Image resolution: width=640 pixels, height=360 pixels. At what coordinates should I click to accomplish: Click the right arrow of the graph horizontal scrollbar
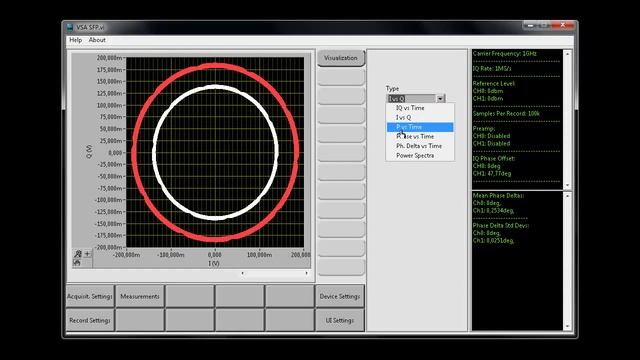pyautogui.click(x=307, y=273)
